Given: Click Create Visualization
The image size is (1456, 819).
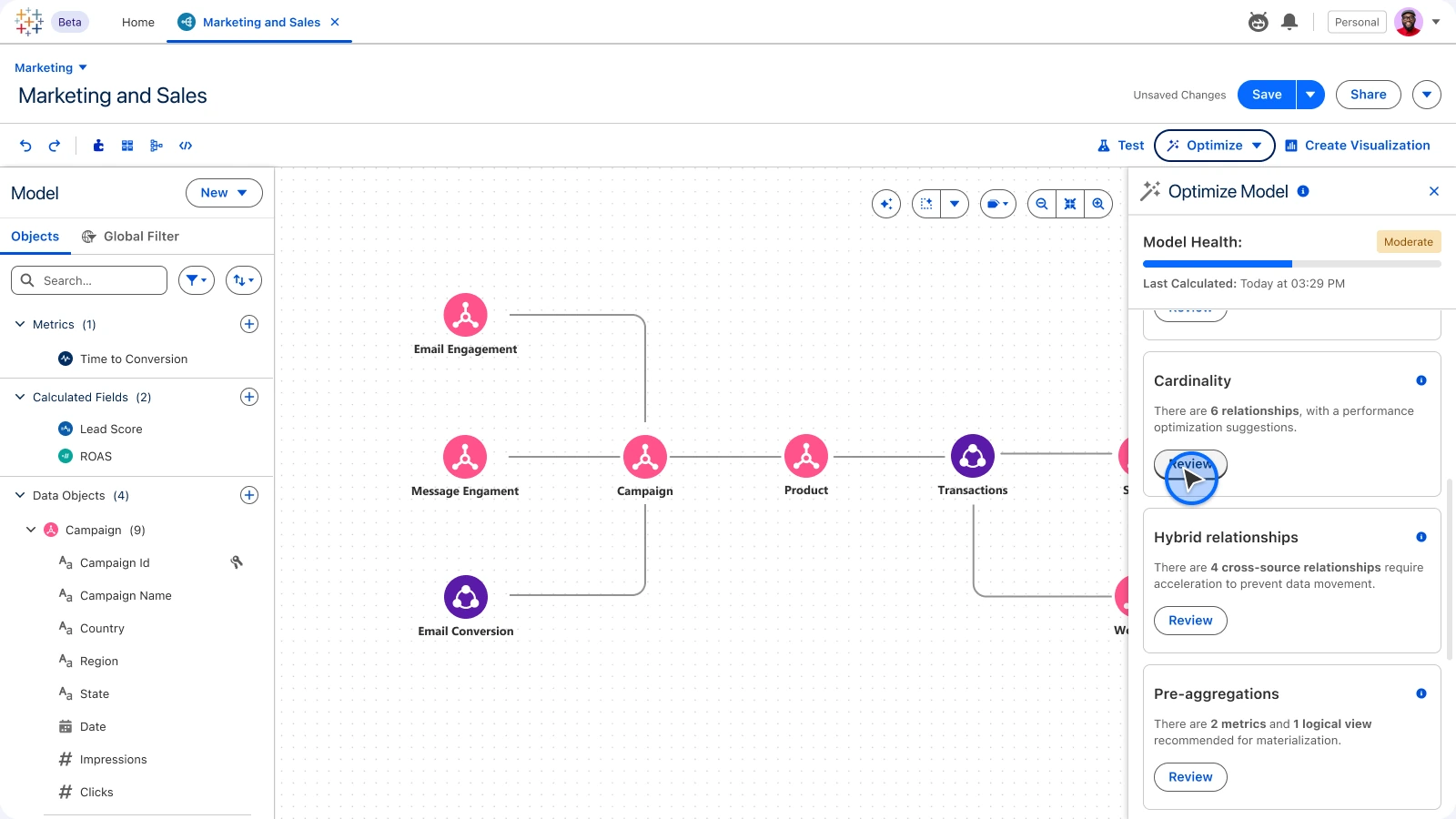Looking at the screenshot, I should [x=1357, y=146].
